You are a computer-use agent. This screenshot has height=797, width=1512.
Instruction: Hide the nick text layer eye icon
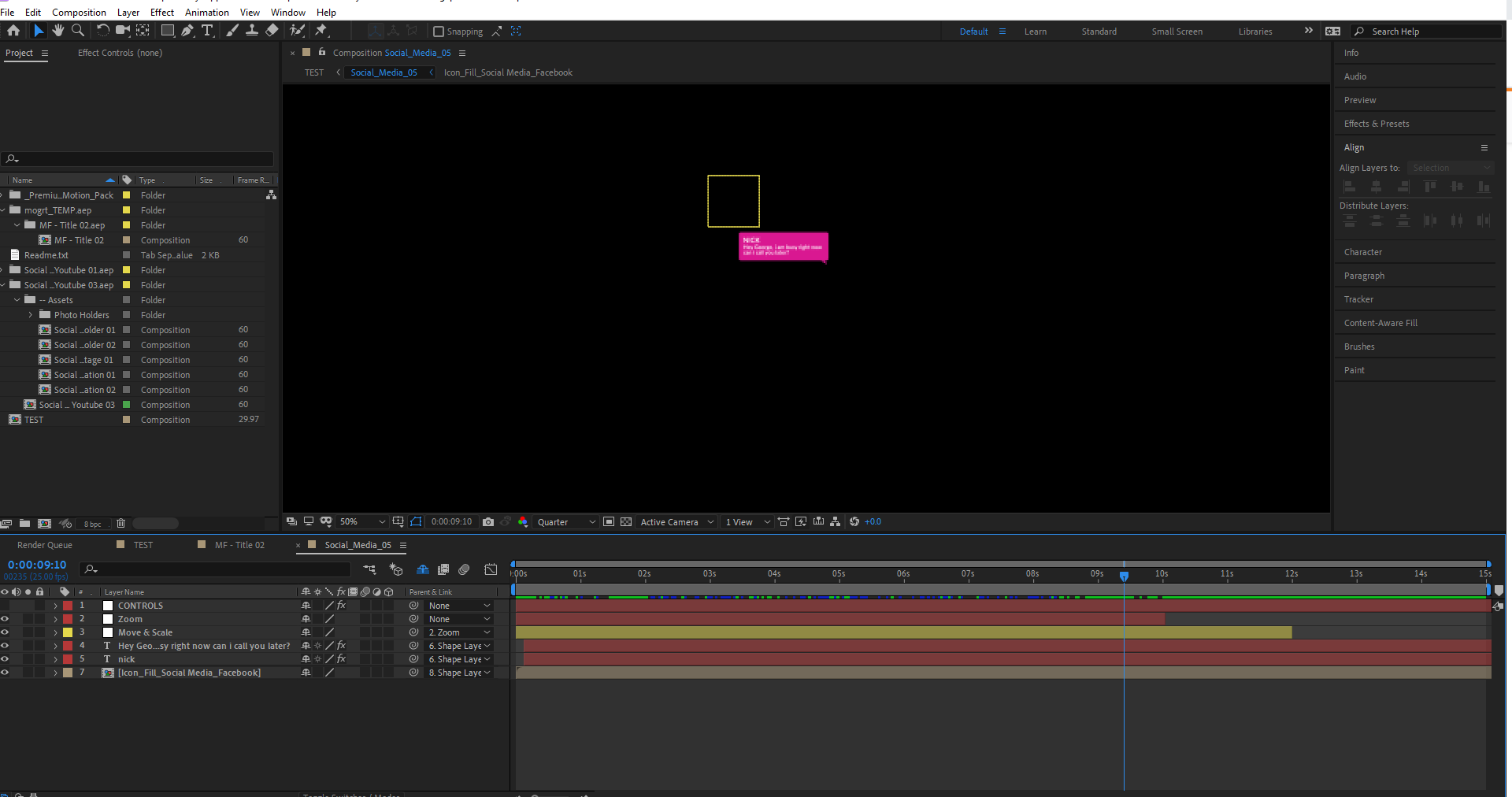[5, 659]
